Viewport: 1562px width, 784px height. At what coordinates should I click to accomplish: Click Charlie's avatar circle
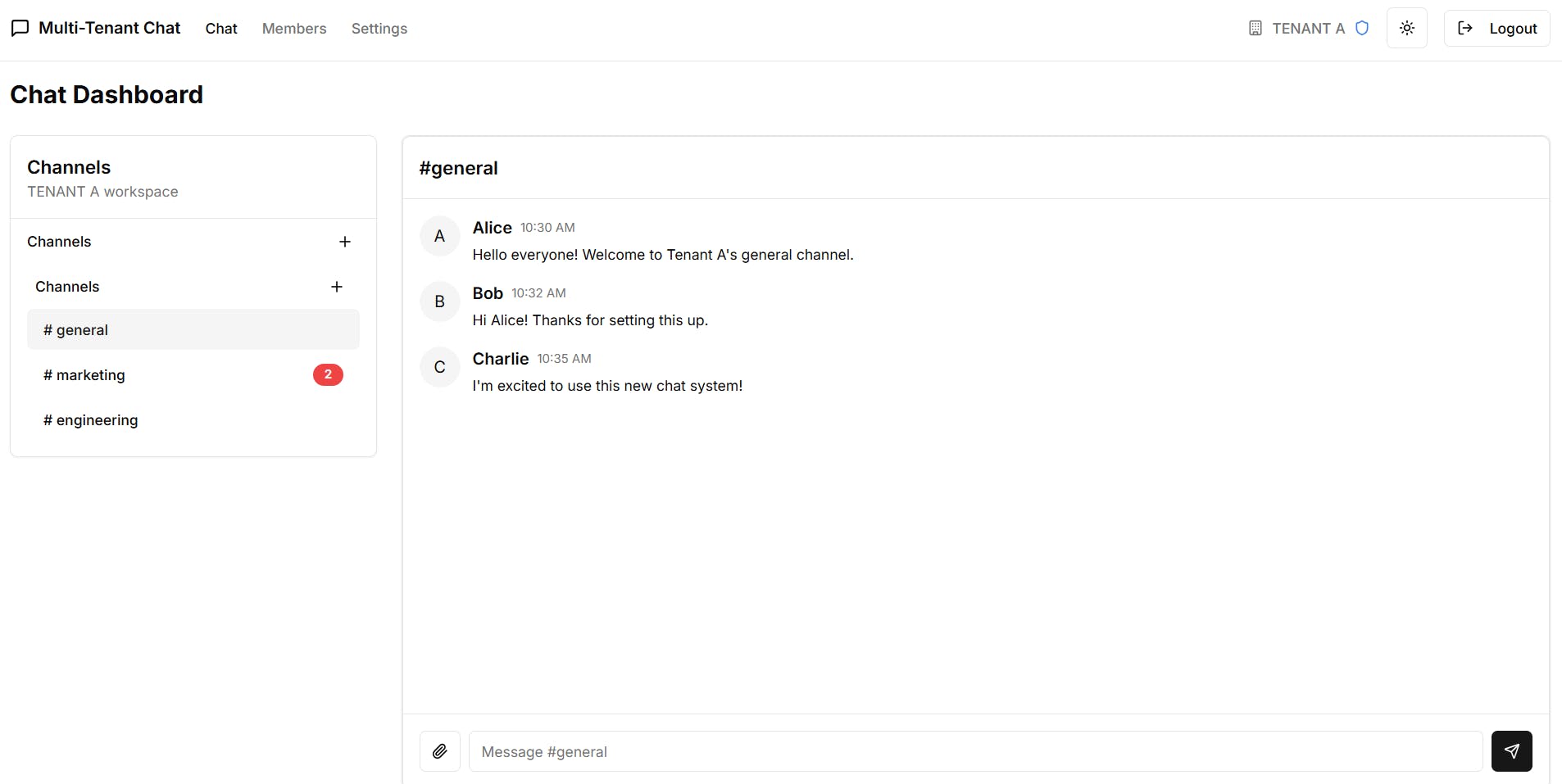click(440, 367)
